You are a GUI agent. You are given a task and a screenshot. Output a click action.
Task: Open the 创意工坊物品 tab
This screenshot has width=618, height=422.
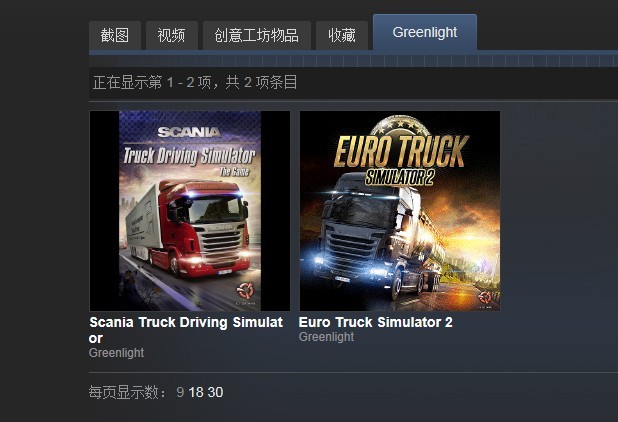pos(257,35)
